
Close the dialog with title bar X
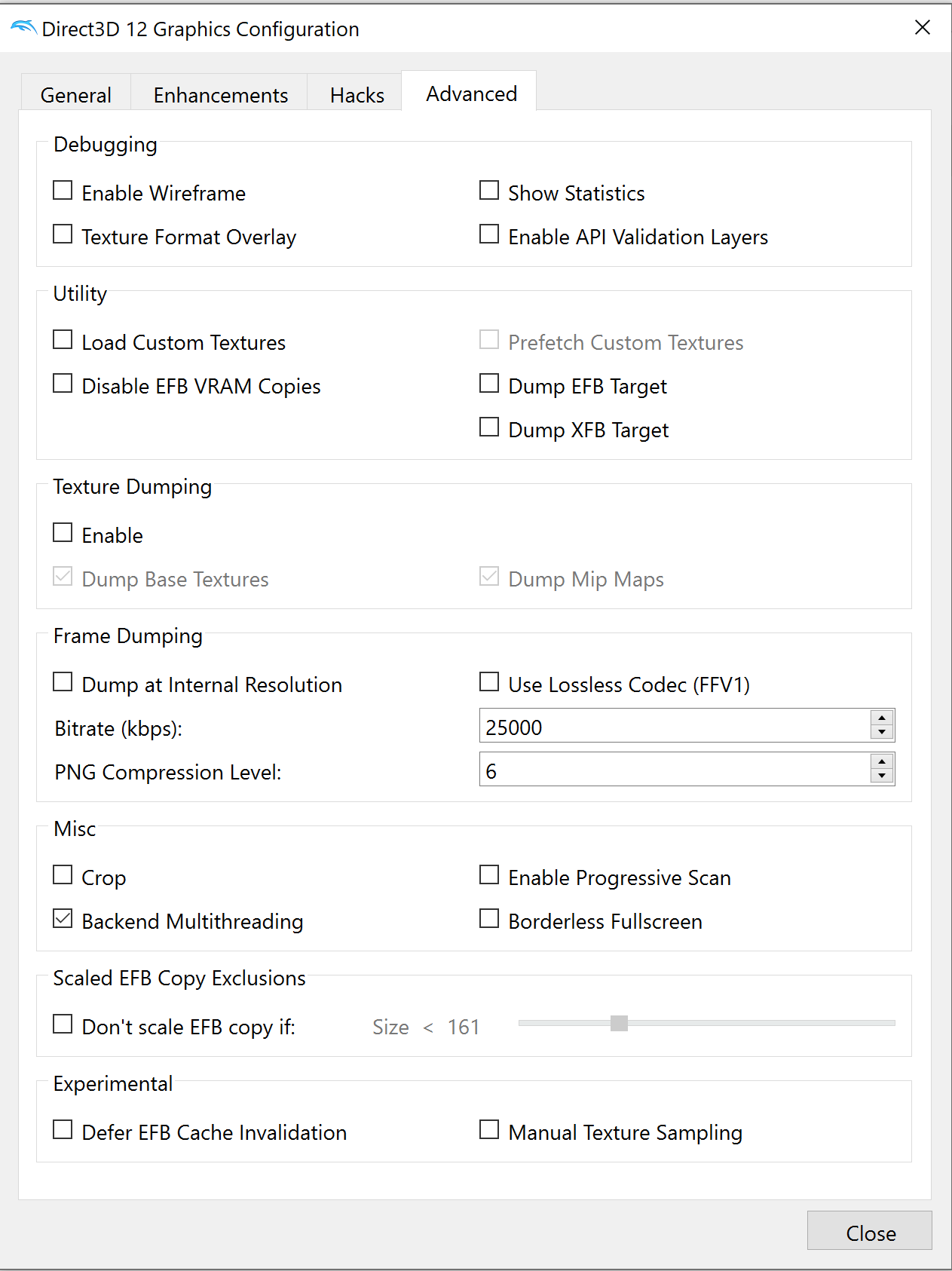923,27
